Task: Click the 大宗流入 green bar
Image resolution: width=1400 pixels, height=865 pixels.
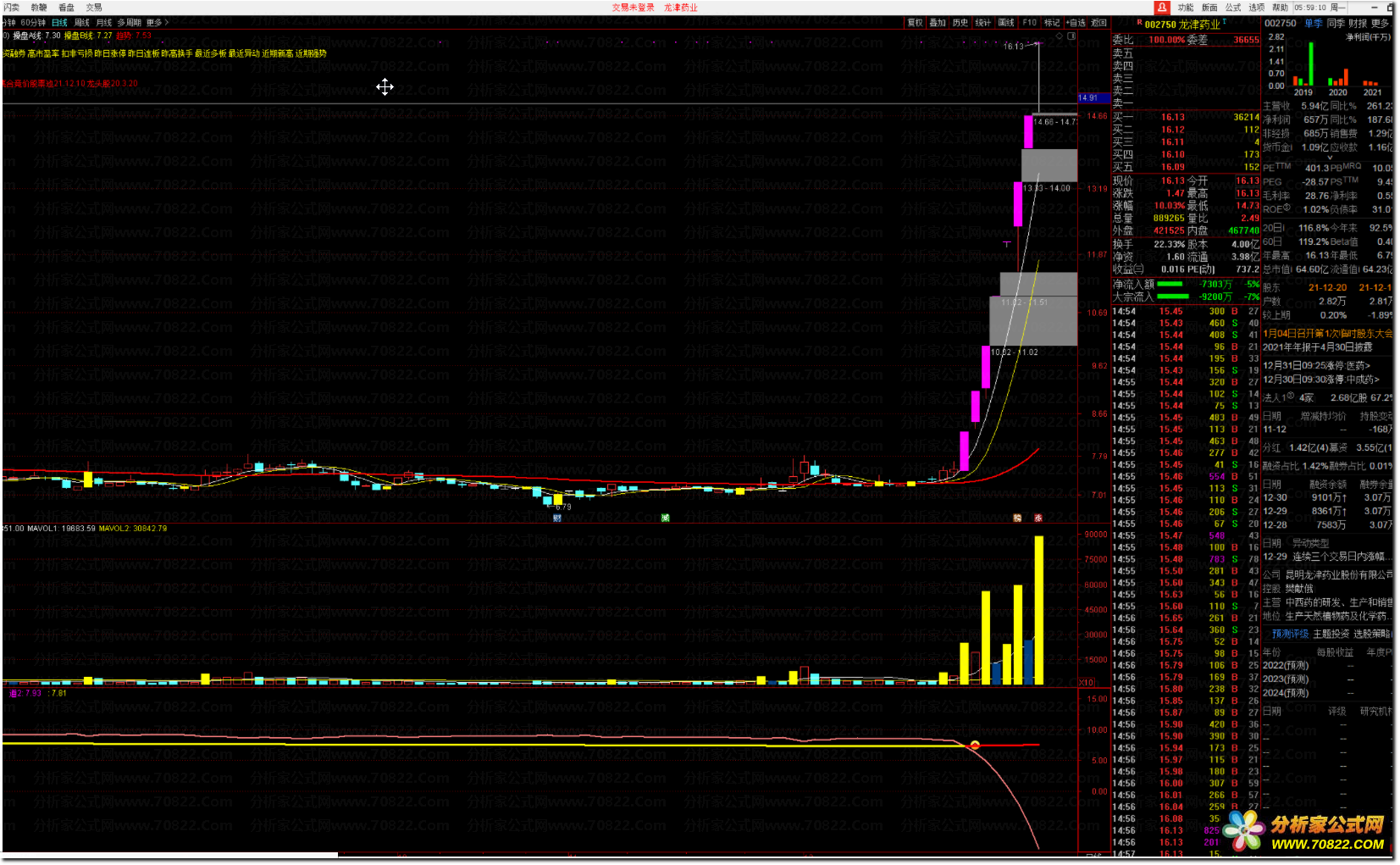Action: tap(1172, 297)
